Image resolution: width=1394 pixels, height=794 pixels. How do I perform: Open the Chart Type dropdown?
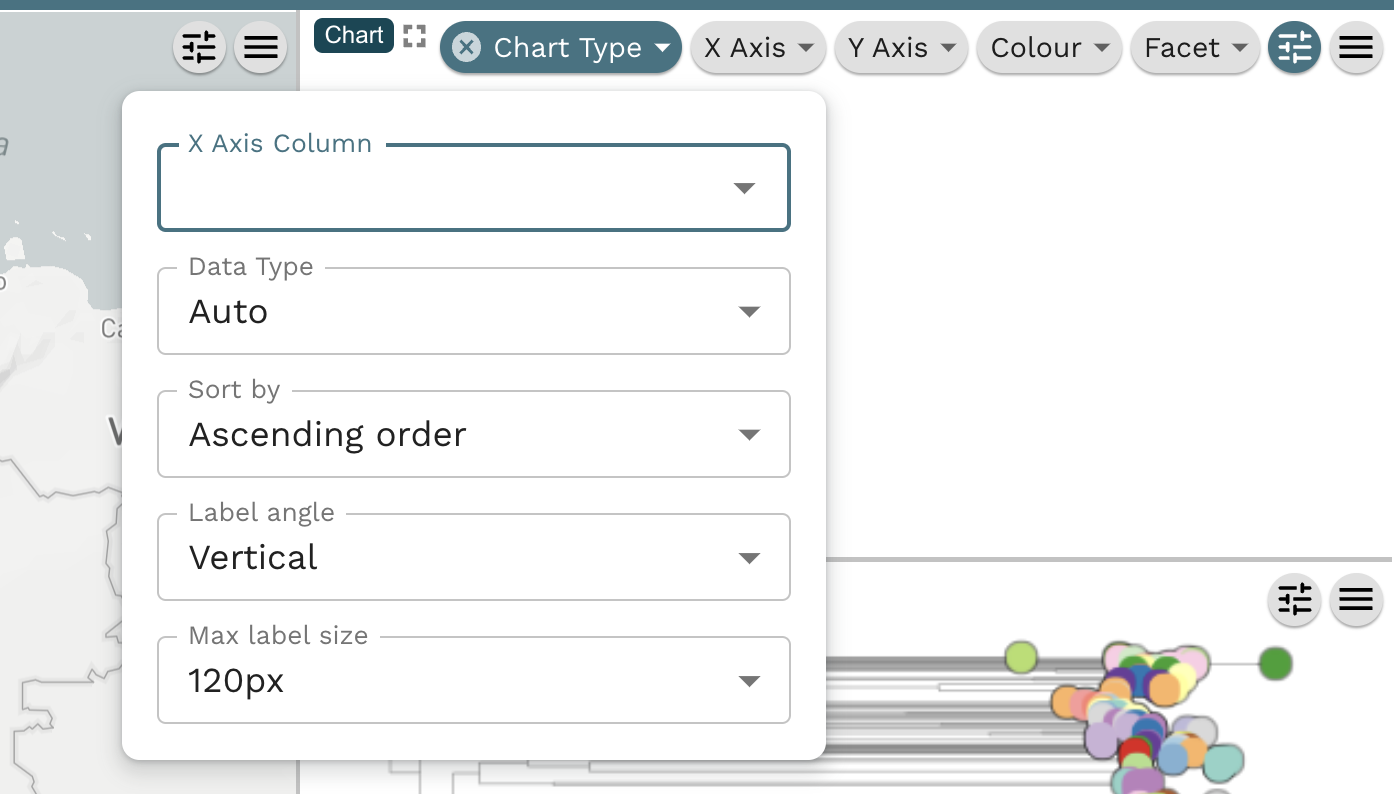click(x=561, y=47)
